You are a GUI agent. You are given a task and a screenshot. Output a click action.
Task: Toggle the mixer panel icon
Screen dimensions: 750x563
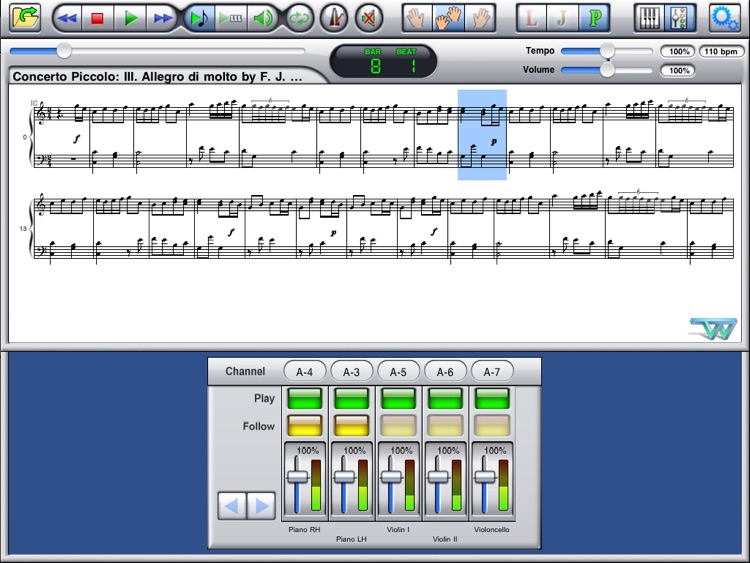click(x=679, y=18)
